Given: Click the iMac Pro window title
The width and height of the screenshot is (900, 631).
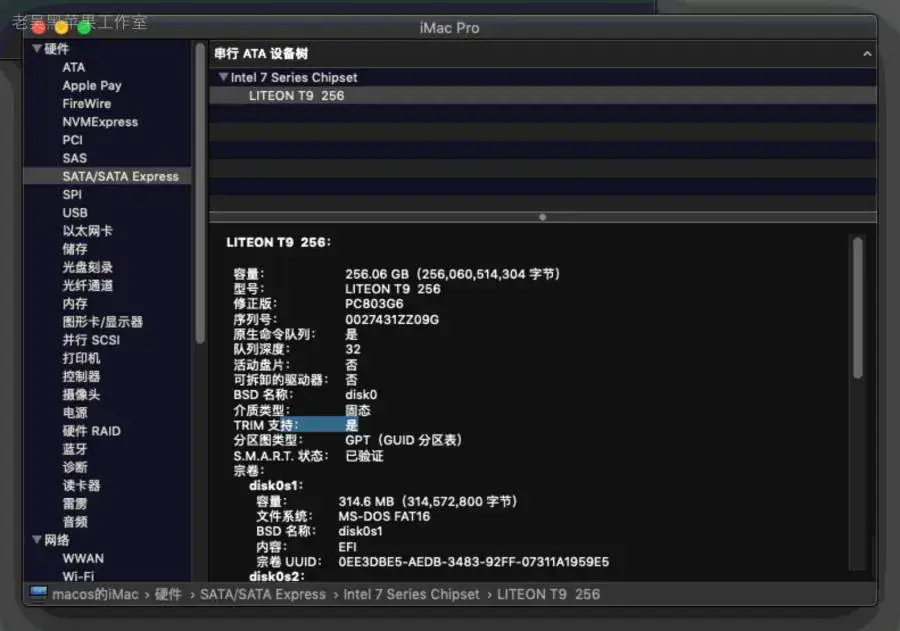Looking at the screenshot, I should pyautogui.click(x=449, y=28).
